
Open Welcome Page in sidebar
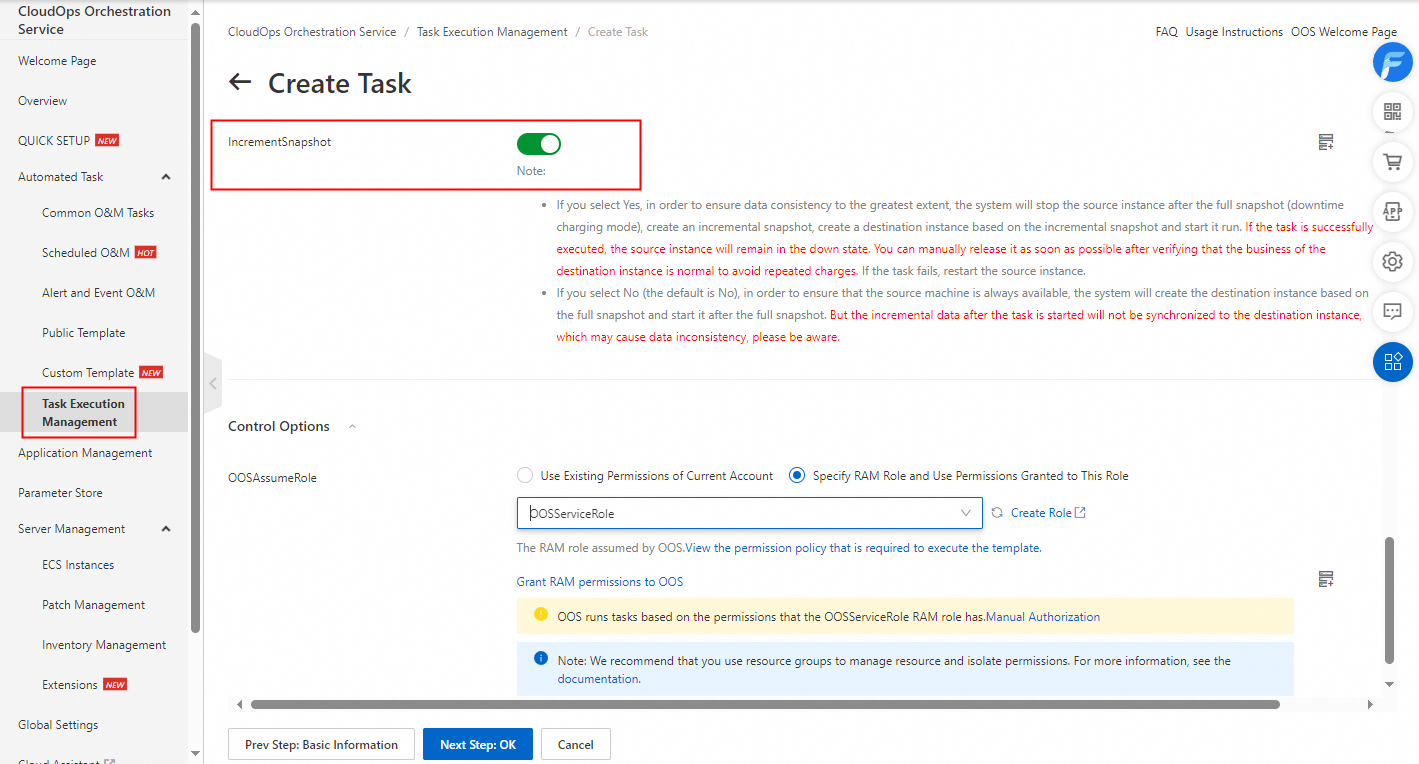tap(57, 61)
